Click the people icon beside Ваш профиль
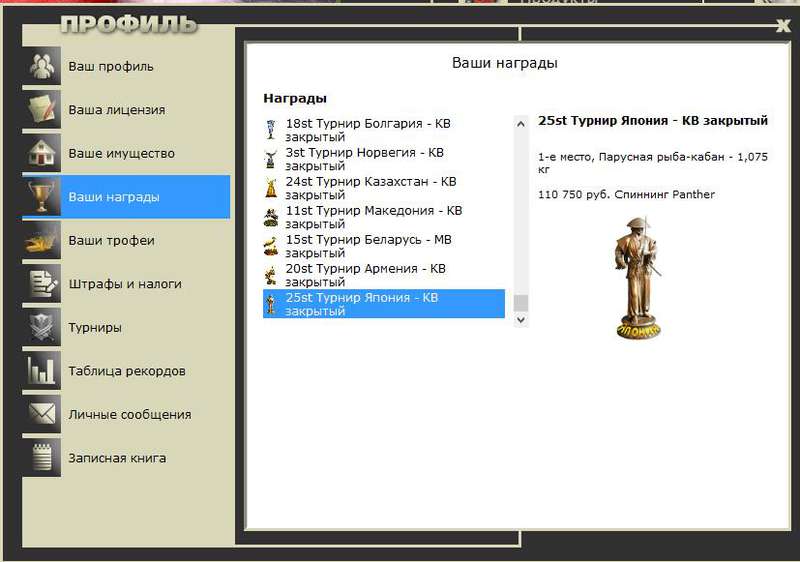The image size is (800, 562). [x=41, y=66]
